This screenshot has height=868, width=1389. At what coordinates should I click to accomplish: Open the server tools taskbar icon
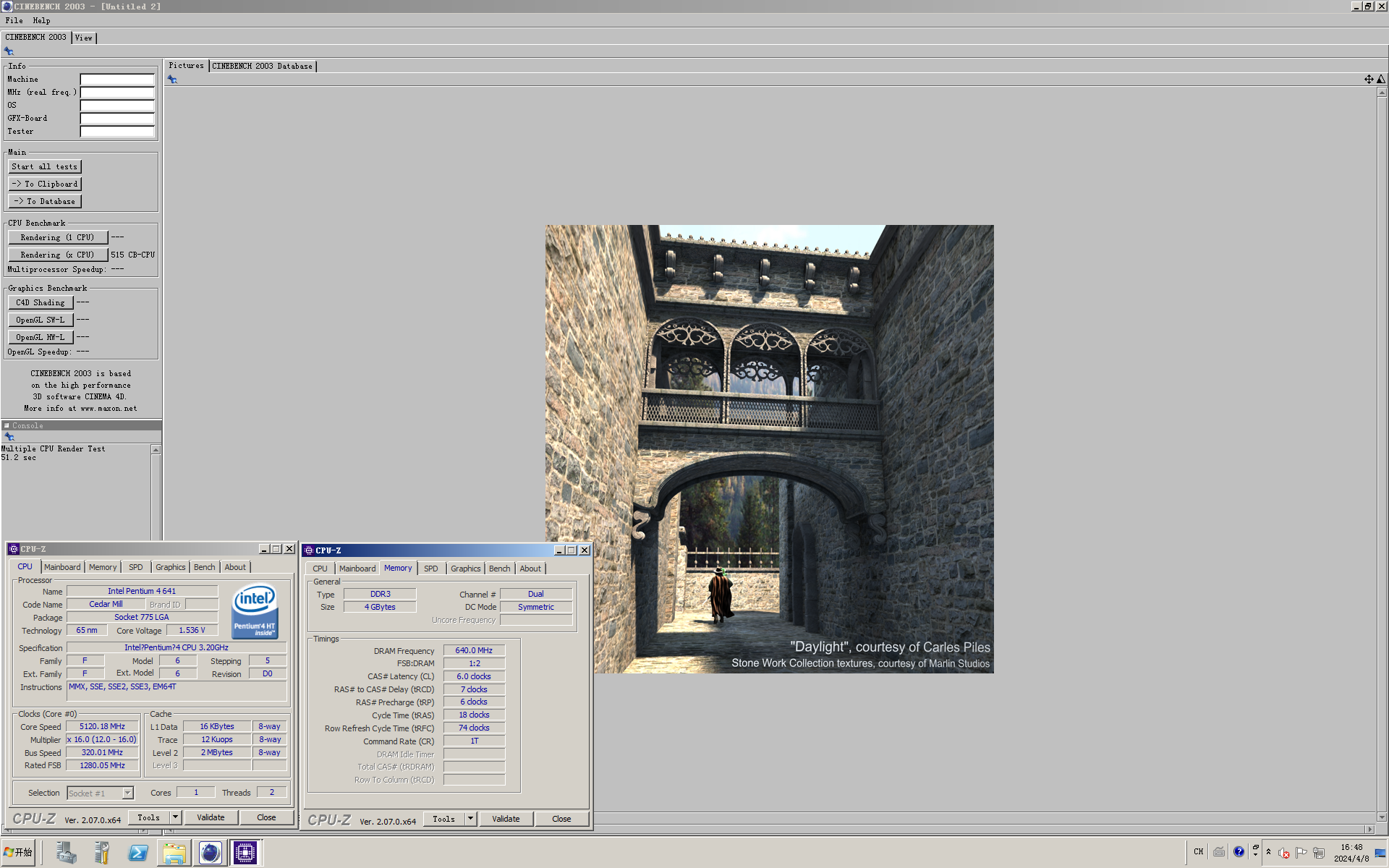102,853
